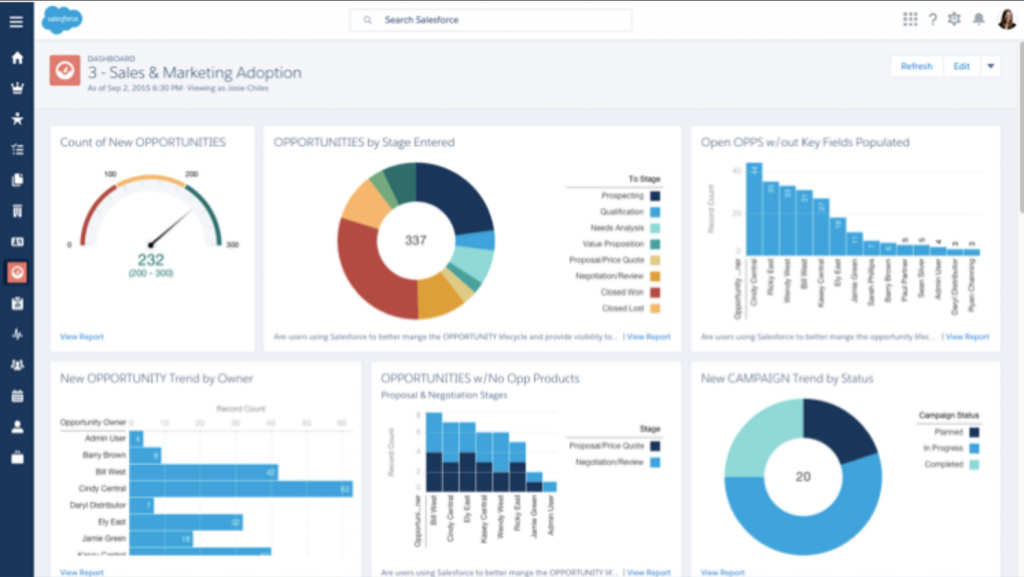Viewport: 1024px width, 577px height.
Task: Click the Home icon in the left sidebar
Action: (x=15, y=58)
